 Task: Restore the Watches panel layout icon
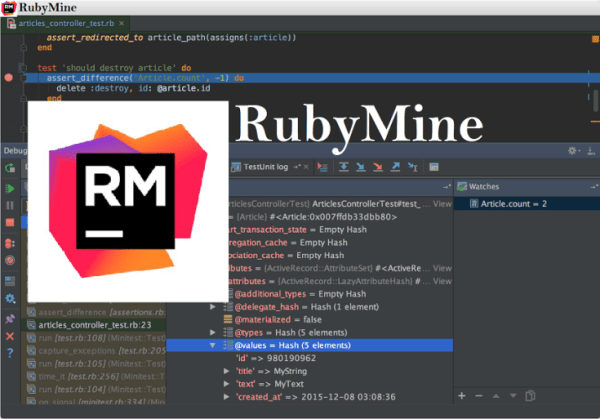point(593,187)
